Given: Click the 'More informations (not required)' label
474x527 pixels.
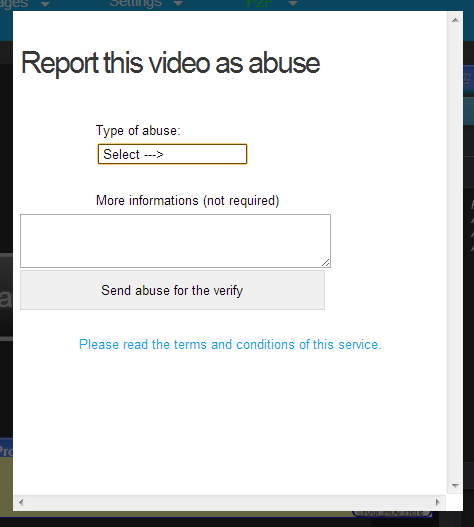Looking at the screenshot, I should 188,201.
